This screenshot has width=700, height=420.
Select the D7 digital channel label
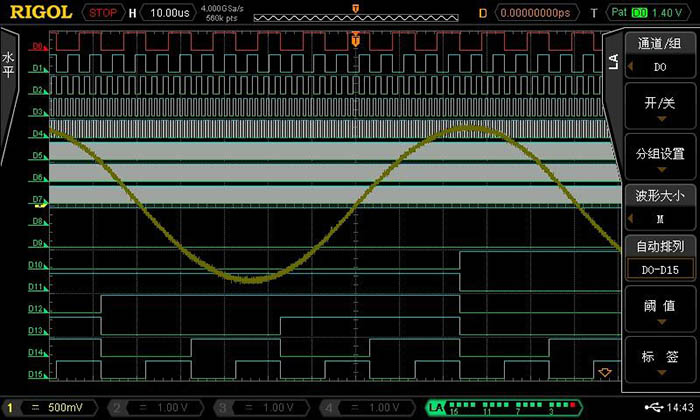[37, 200]
